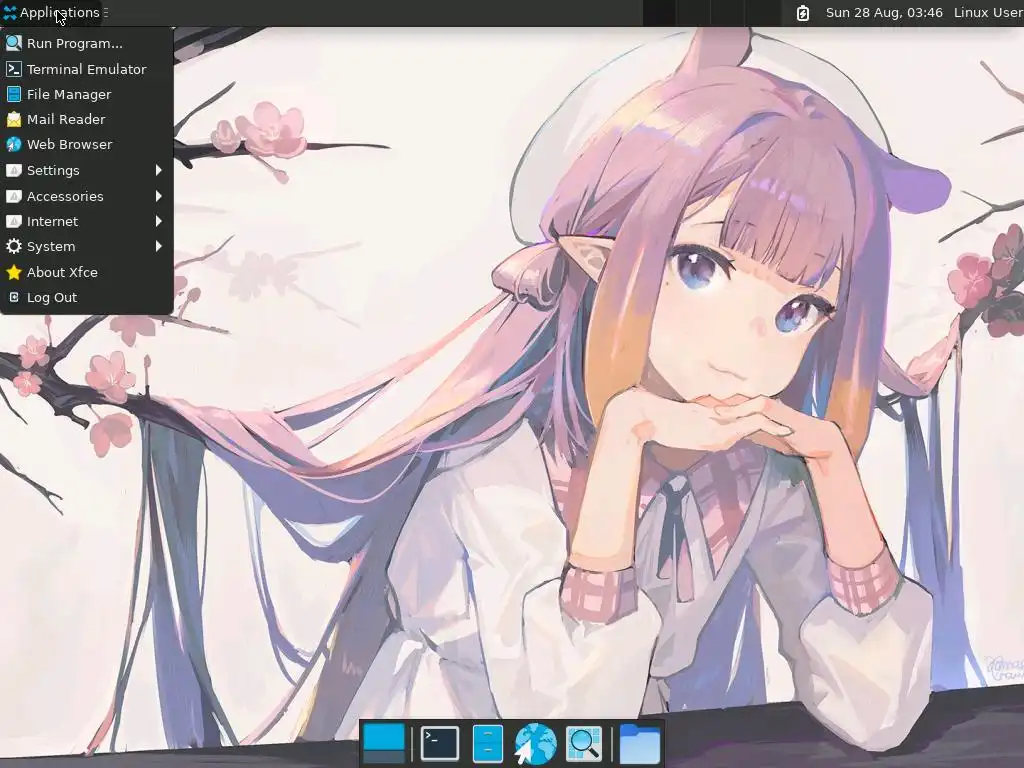Launch web browser globe in dock

pos(536,743)
